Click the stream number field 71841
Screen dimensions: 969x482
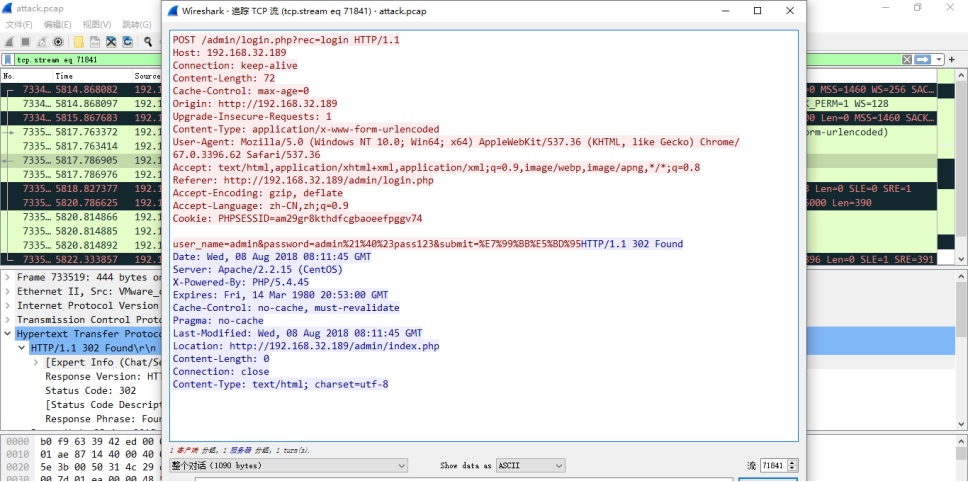(x=774, y=465)
